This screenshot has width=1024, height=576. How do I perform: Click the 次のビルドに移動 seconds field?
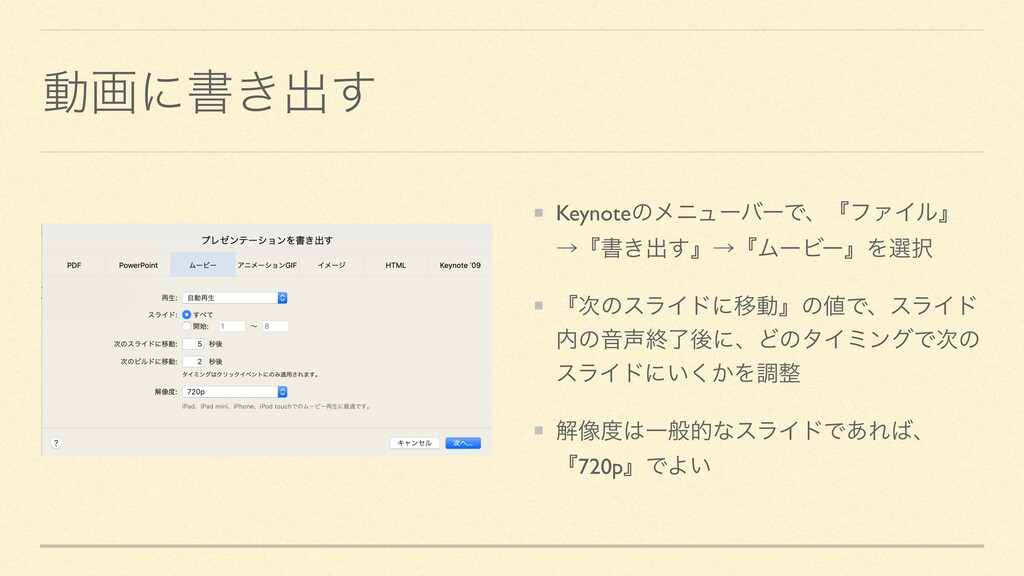193,361
